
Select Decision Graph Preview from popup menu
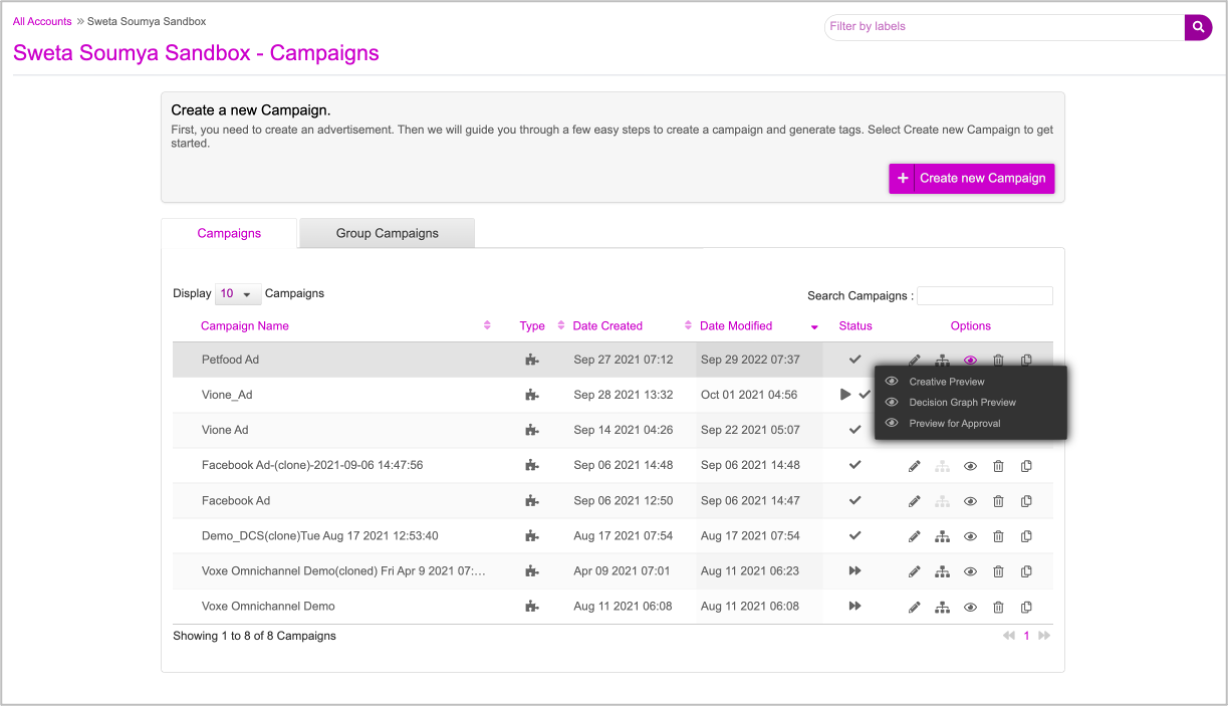[x=961, y=402]
